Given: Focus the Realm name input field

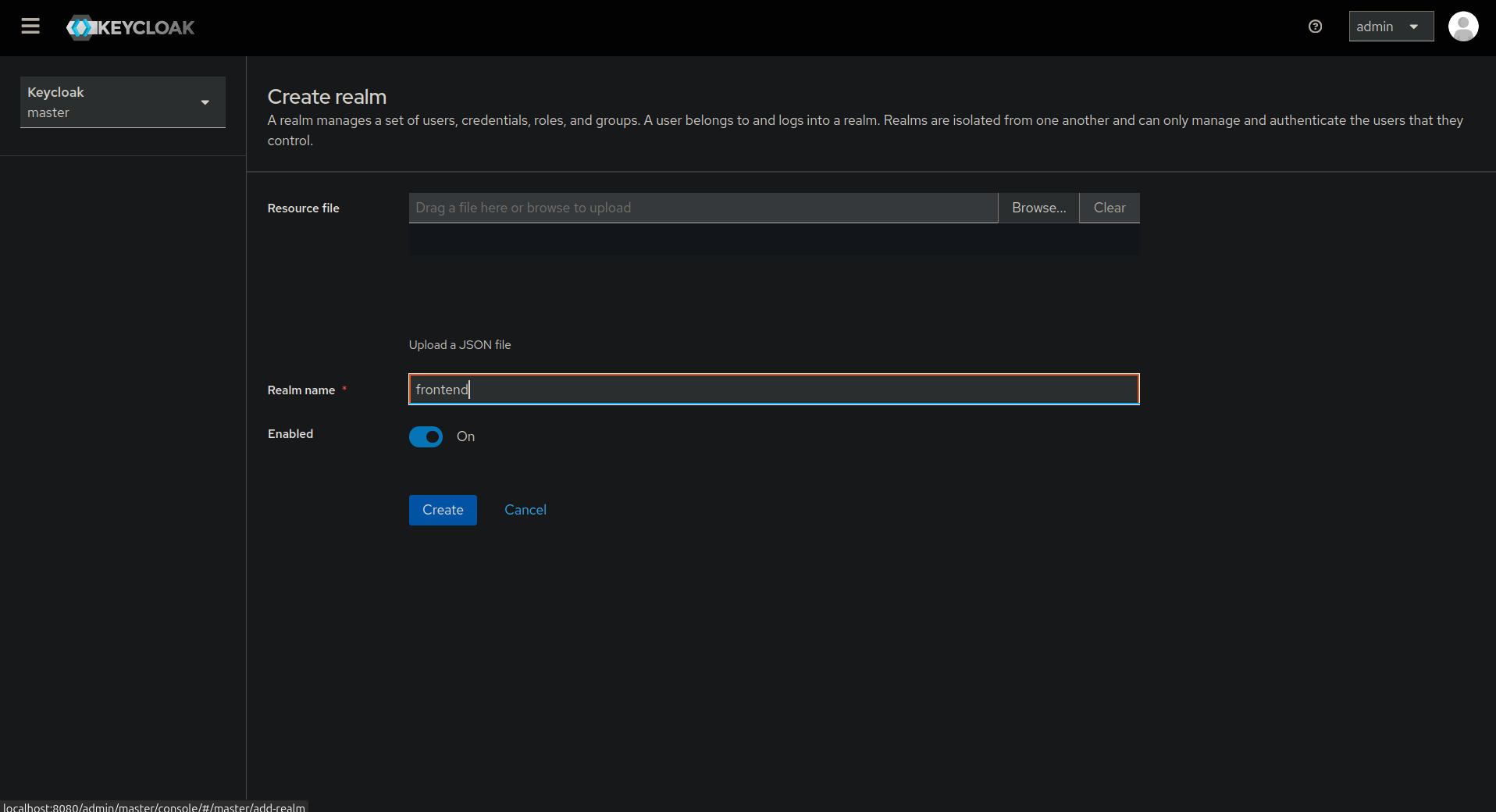Looking at the screenshot, I should (774, 389).
